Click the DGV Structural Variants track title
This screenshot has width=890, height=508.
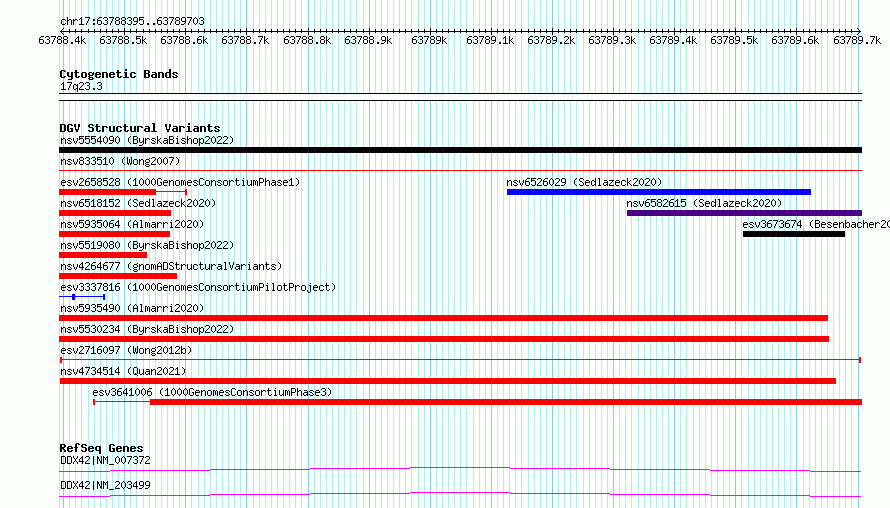(x=140, y=128)
